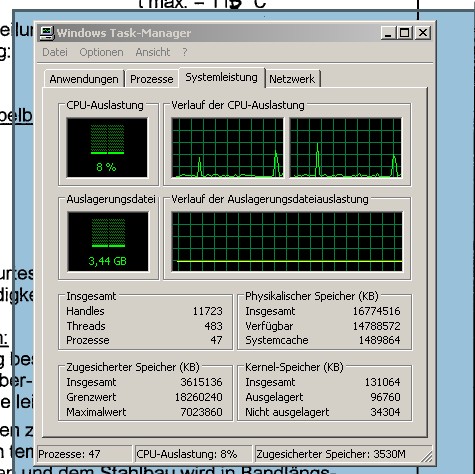Click the 'Handles' label

85,311
